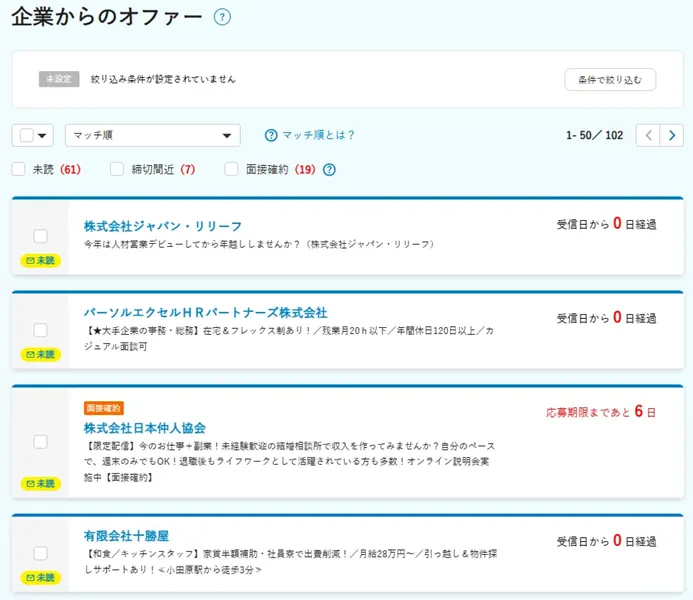Toggle the 締切間近 filter checkbox
This screenshot has height=600, width=693.
point(117,169)
